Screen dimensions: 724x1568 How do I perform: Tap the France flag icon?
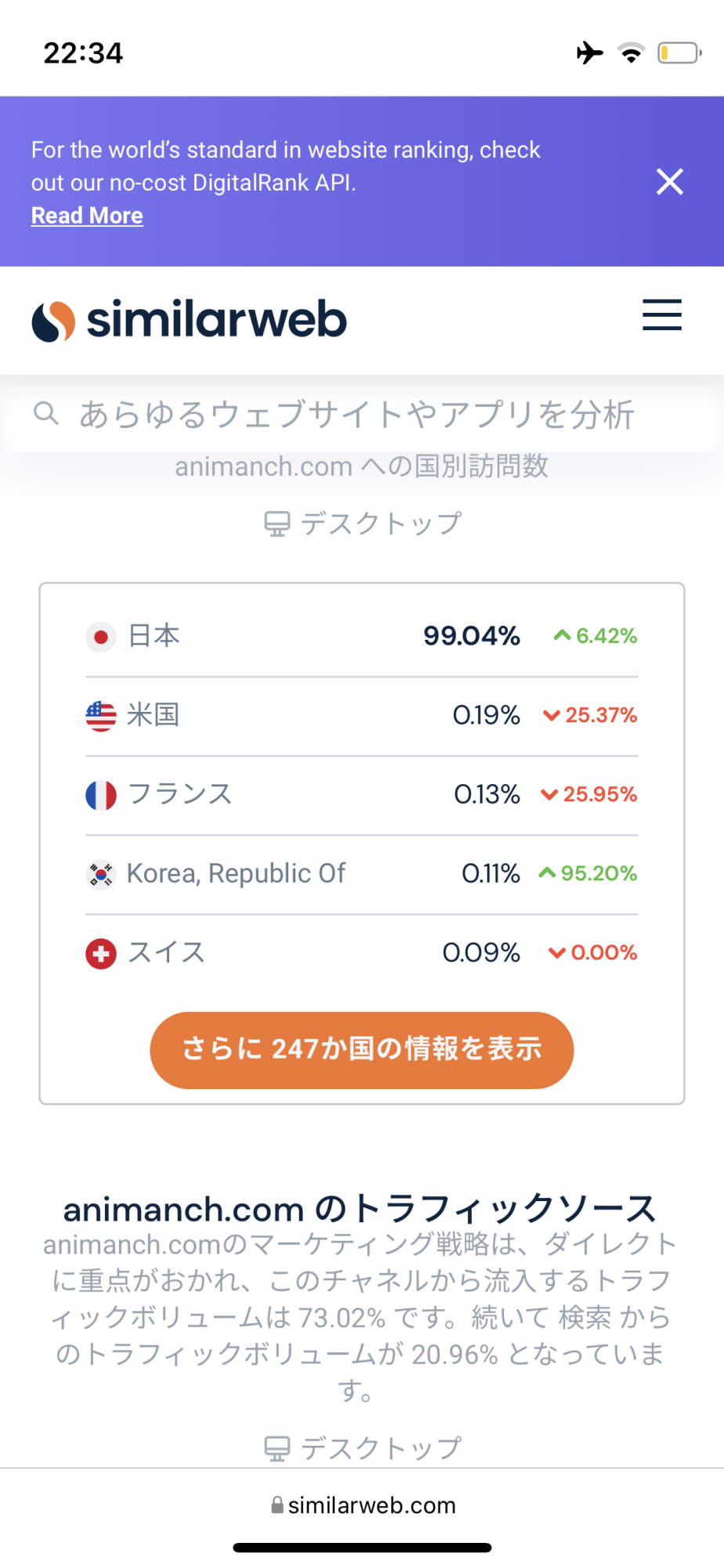point(101,795)
